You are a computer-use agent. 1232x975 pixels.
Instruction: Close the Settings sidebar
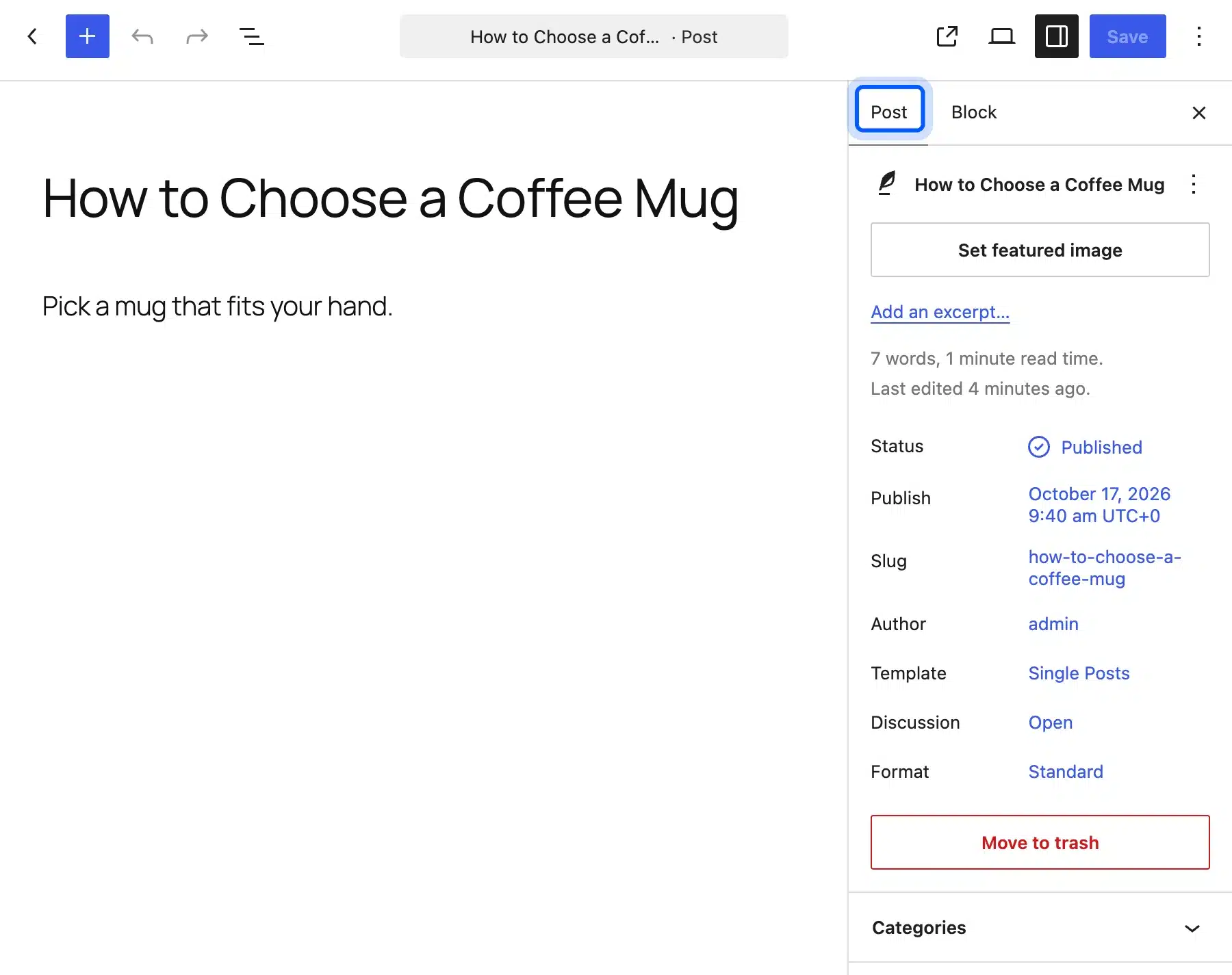[1199, 113]
